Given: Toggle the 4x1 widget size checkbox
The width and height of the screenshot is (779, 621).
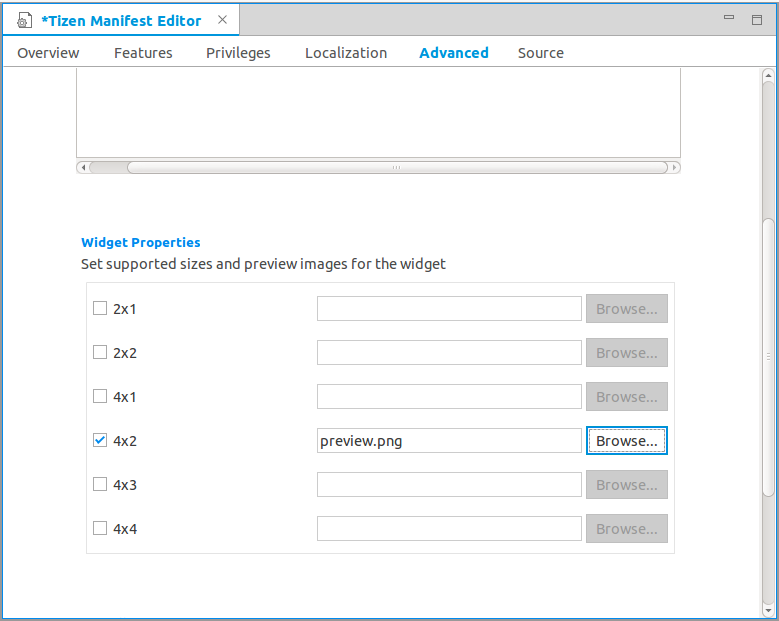Looking at the screenshot, I should point(100,396).
